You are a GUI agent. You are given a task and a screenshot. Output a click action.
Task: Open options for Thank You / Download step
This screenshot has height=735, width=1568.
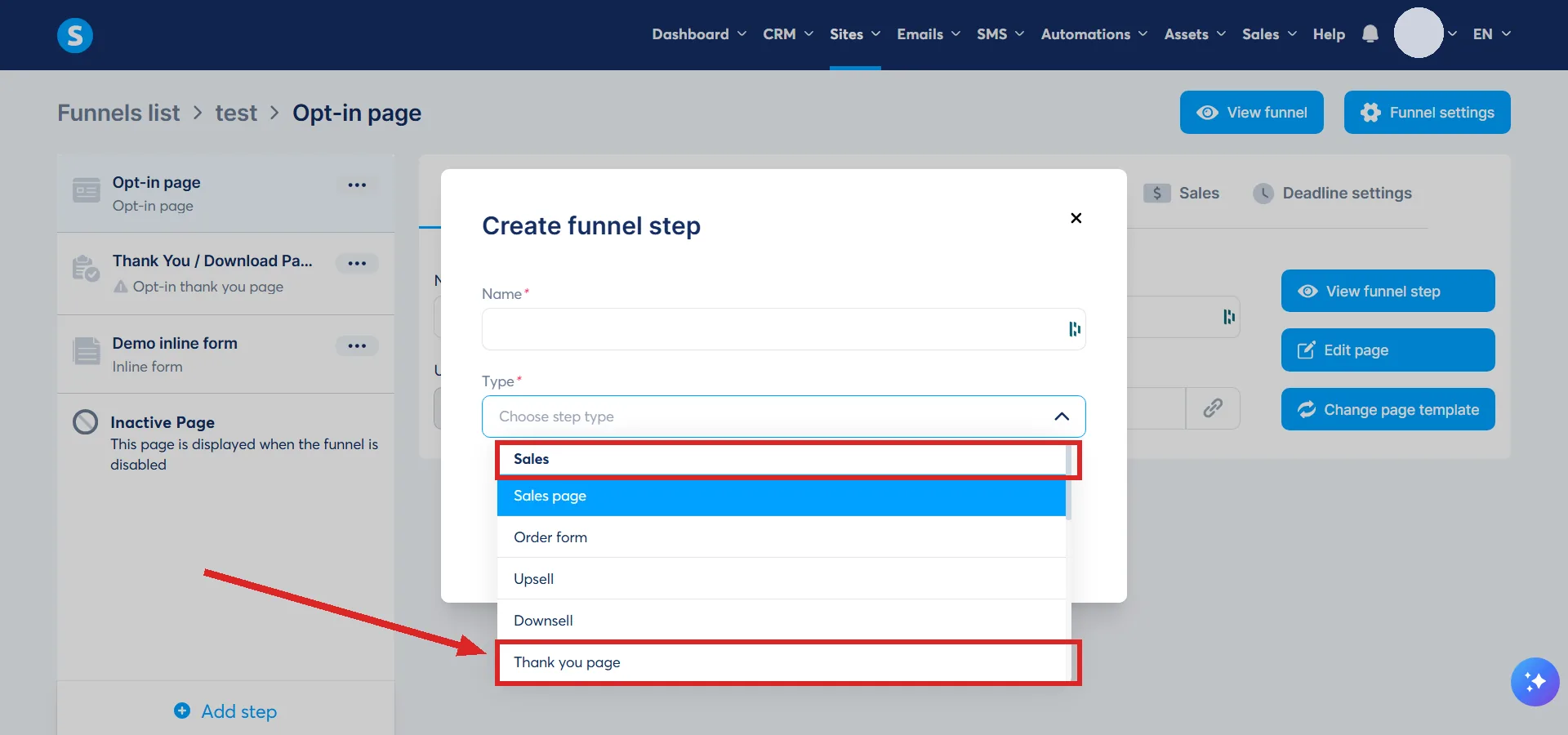357,263
